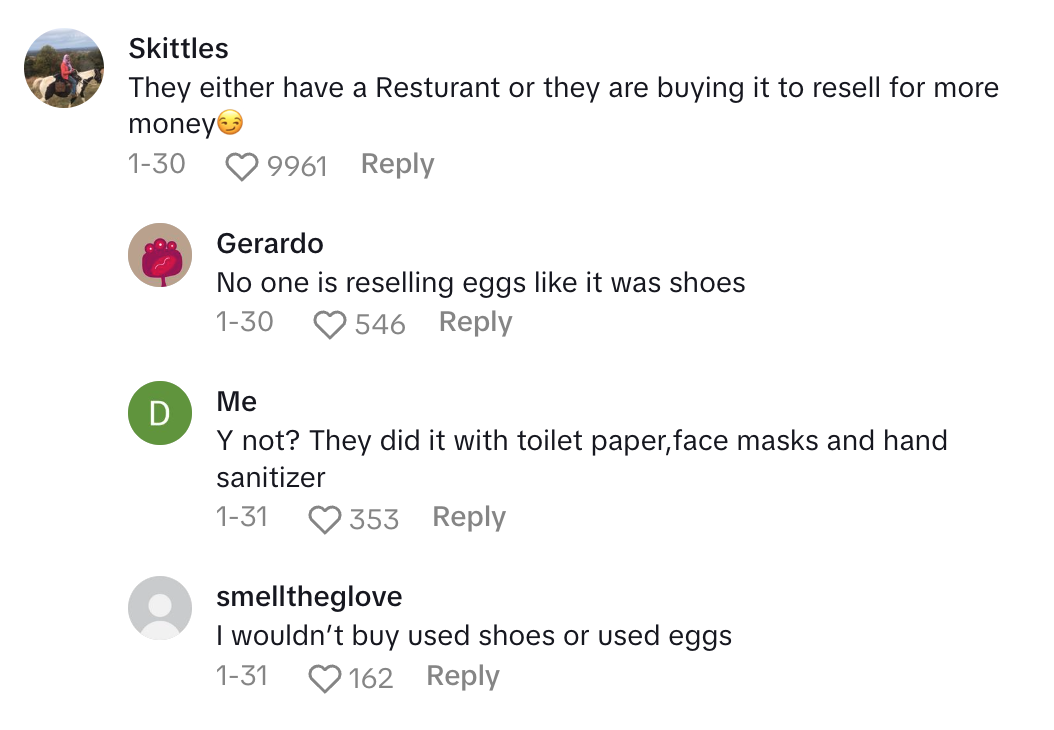Screen dimensions: 1054x730
Task: Like Skittles' comment with the heart icon
Action: [x=242, y=166]
